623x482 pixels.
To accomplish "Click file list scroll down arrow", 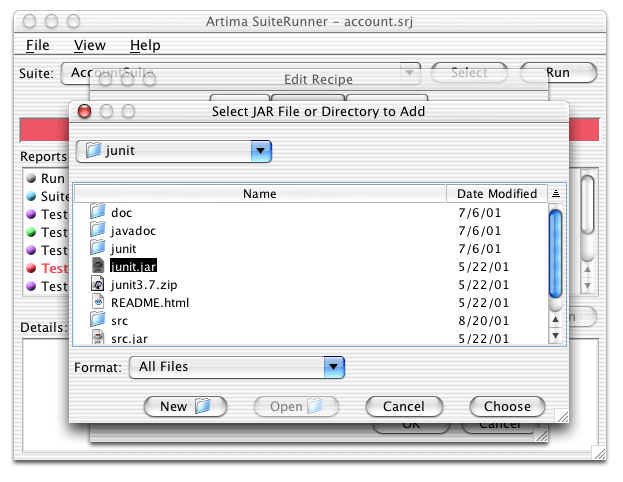I will tap(555, 336).
